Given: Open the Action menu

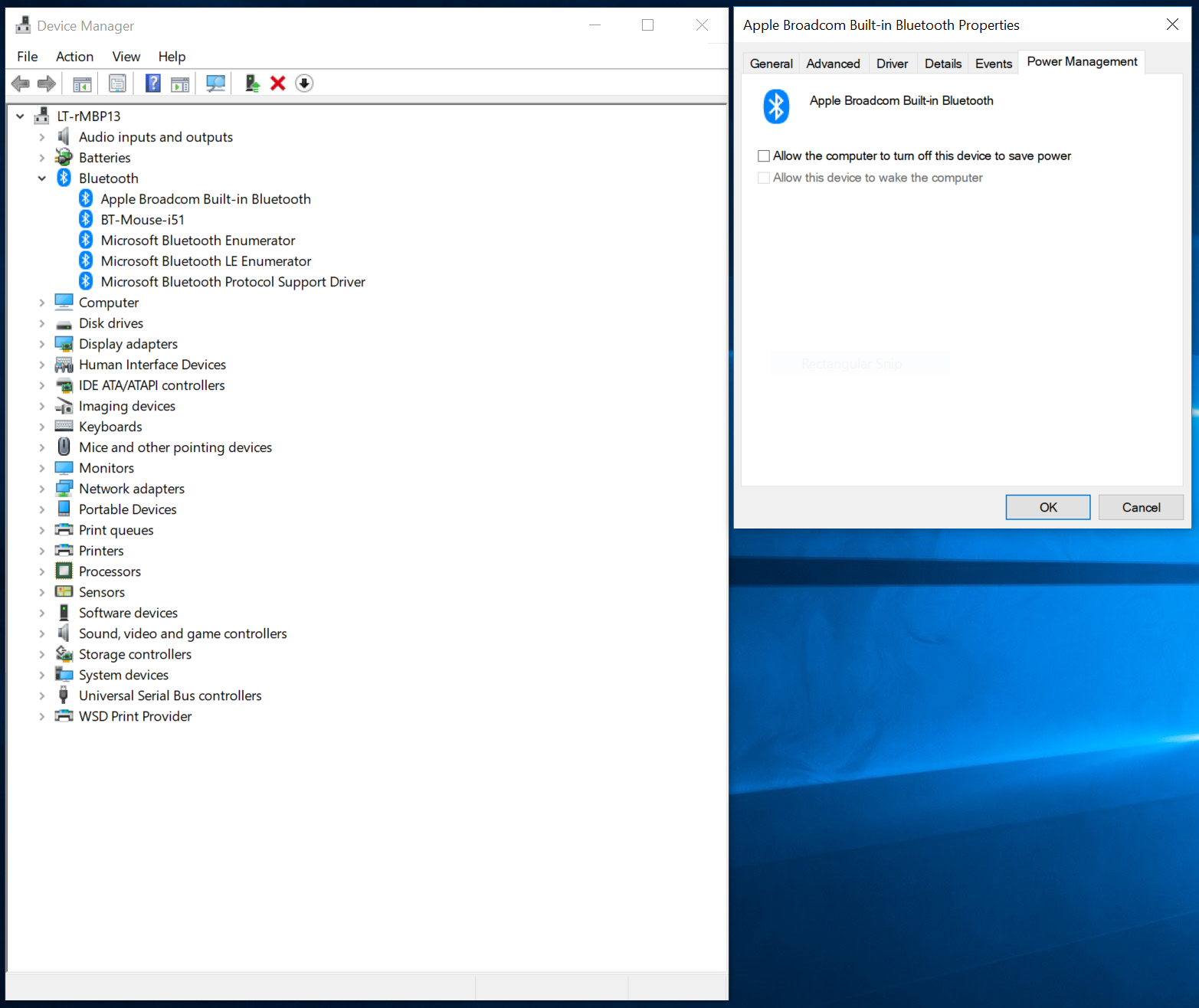Looking at the screenshot, I should coord(74,57).
